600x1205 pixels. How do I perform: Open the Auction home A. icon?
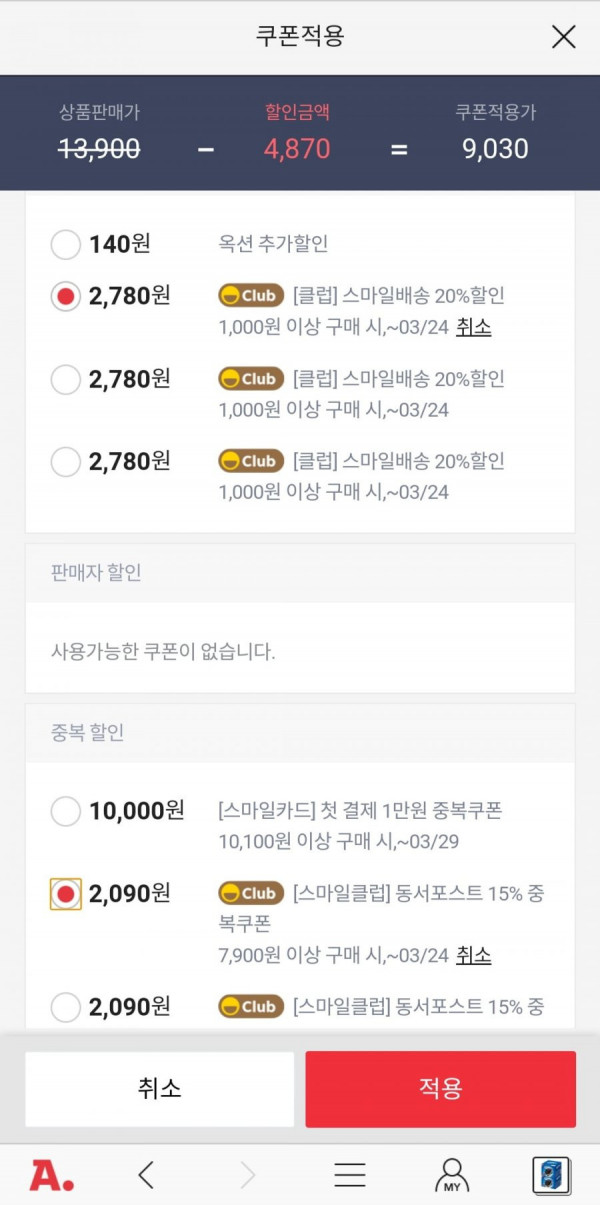pyautogui.click(x=51, y=1175)
